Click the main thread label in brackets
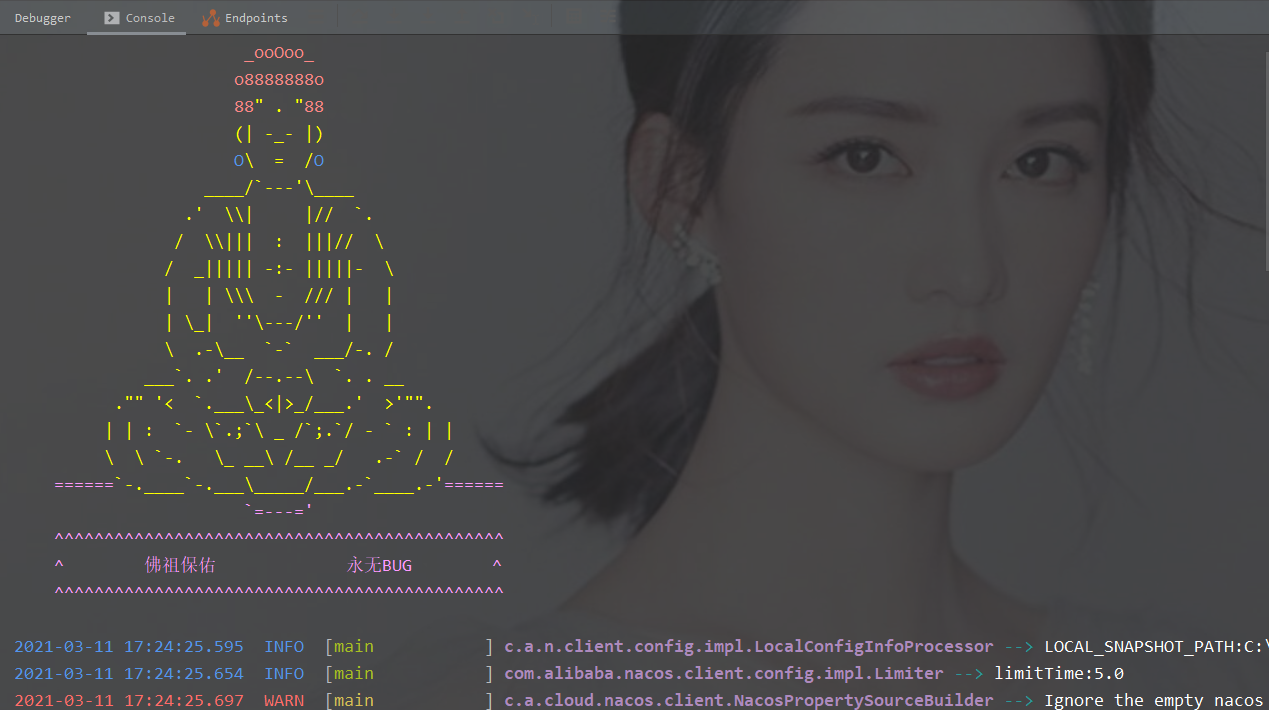Viewport: 1269px width, 710px height. (351, 646)
